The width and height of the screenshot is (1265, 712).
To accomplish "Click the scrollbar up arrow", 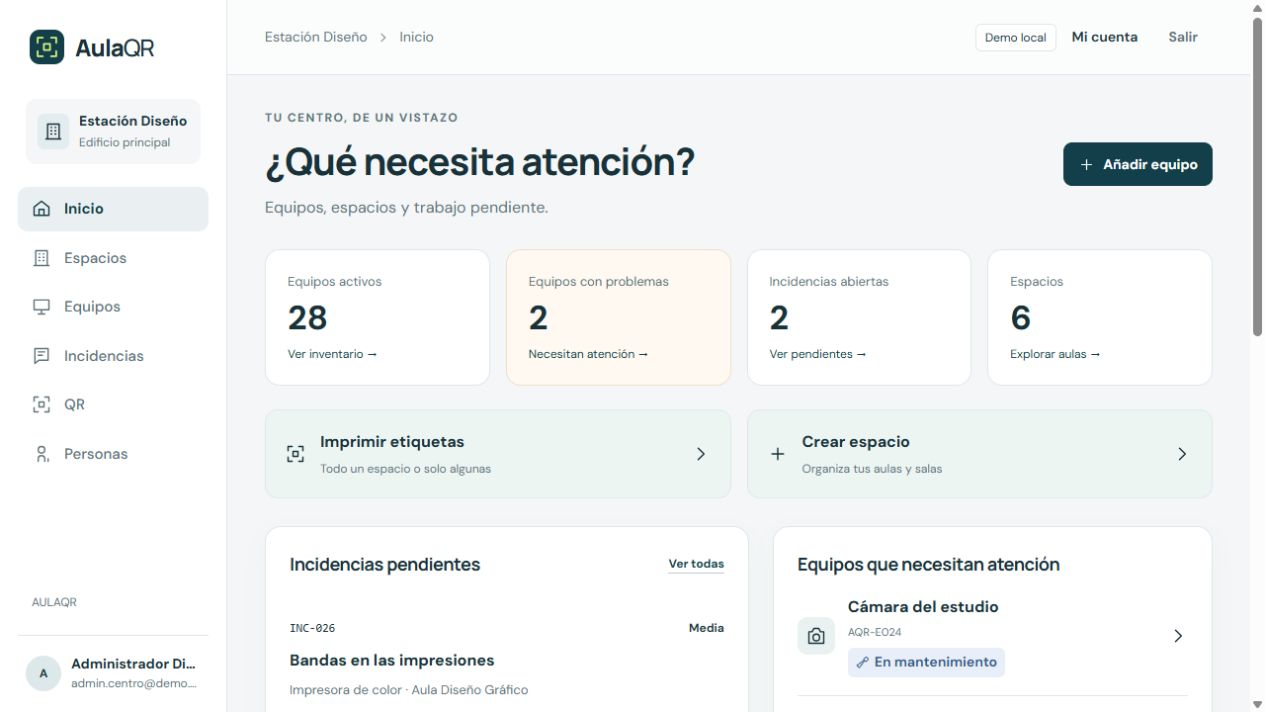I will (x=1258, y=7).
